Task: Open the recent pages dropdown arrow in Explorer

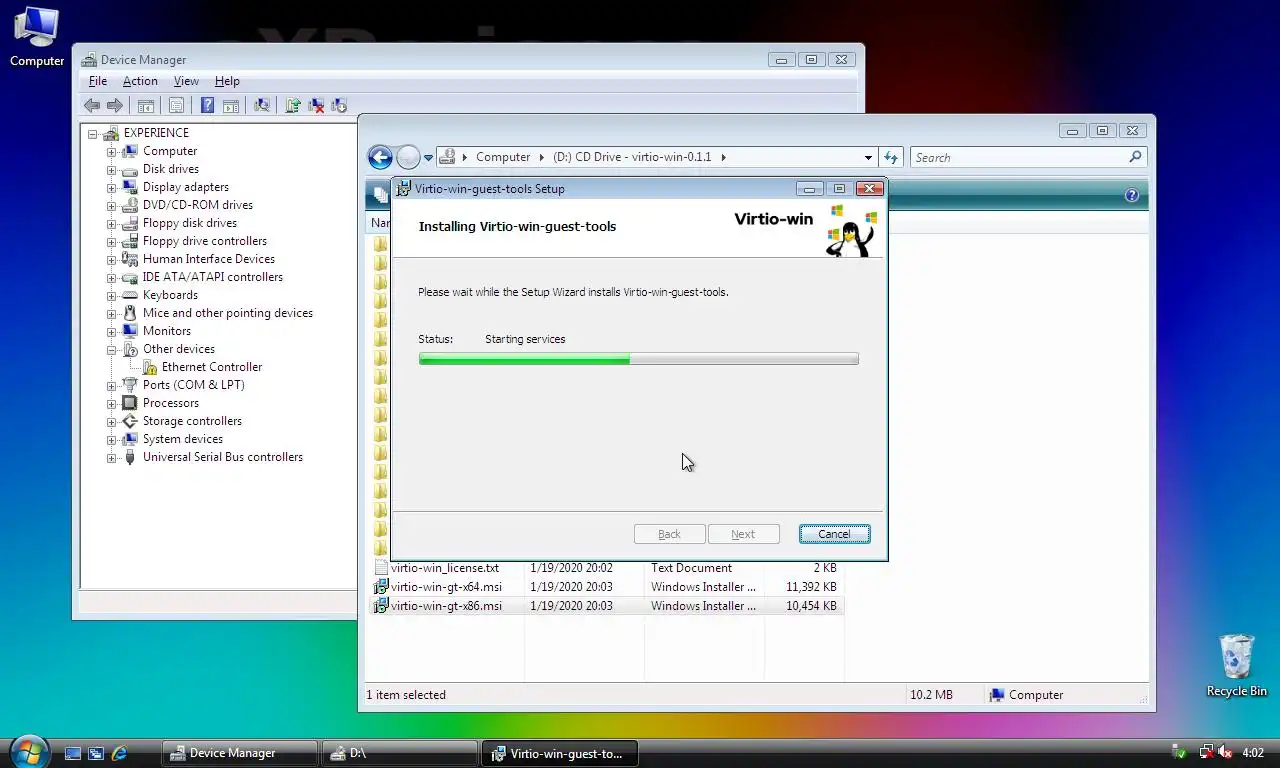Action: (x=428, y=158)
